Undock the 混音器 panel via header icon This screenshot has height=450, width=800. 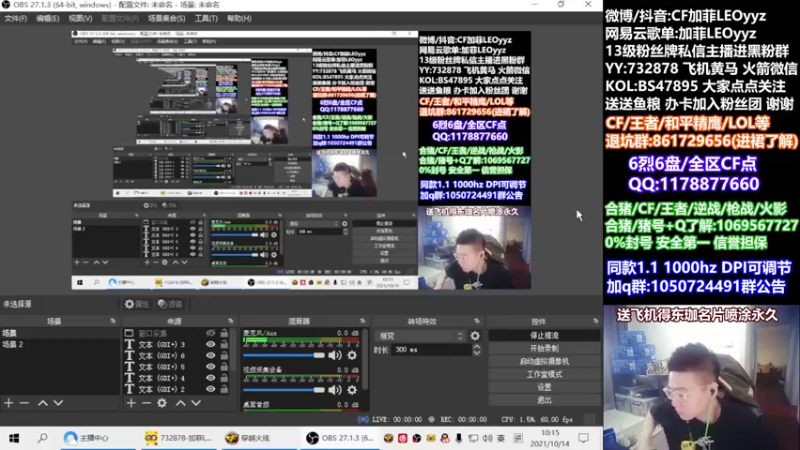click(x=363, y=321)
